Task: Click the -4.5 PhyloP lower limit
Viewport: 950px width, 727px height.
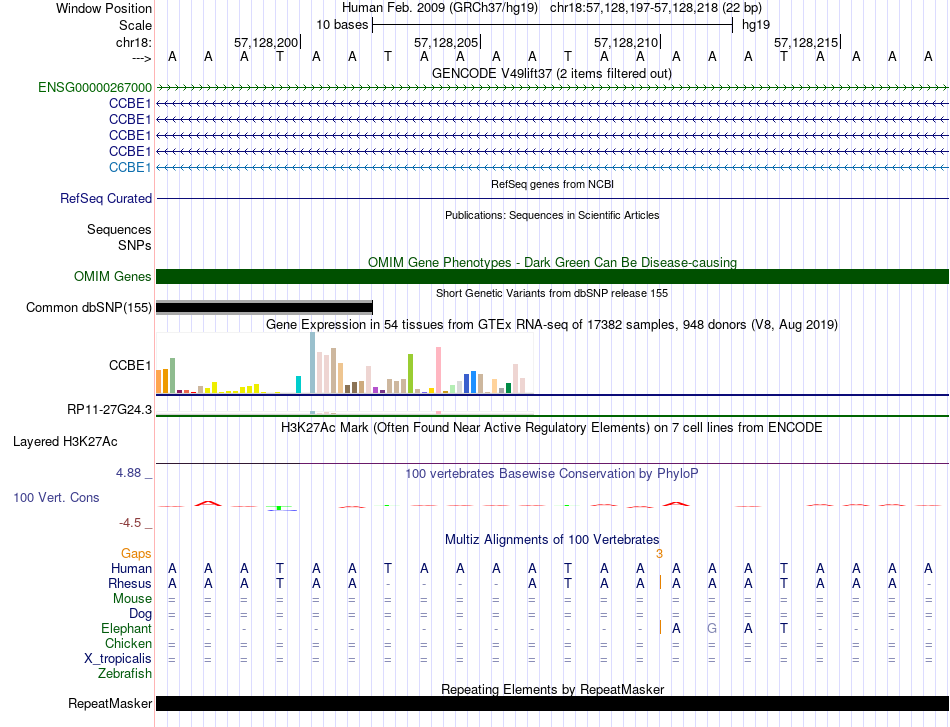Action: (130, 523)
